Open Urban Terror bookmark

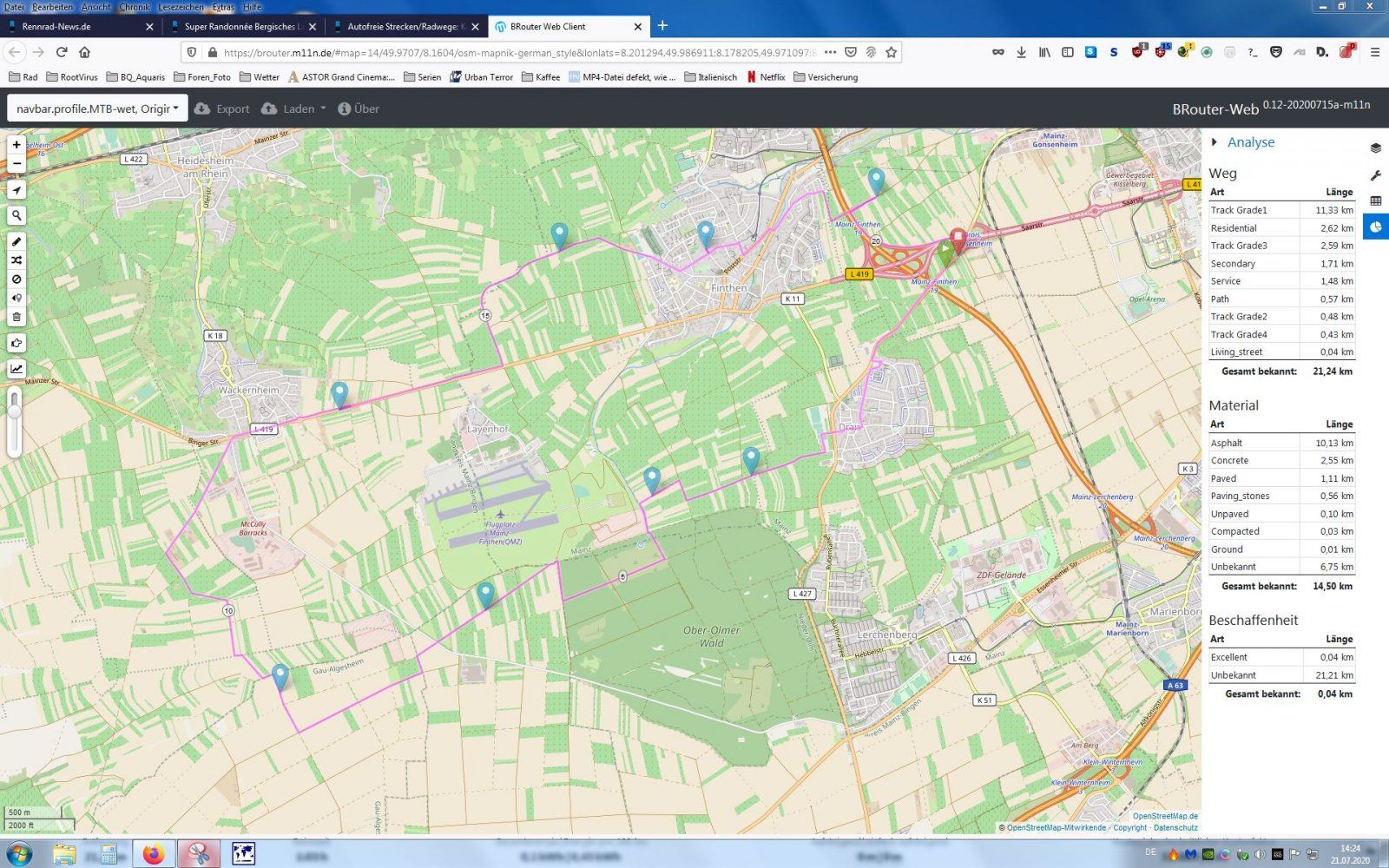pyautogui.click(x=481, y=77)
